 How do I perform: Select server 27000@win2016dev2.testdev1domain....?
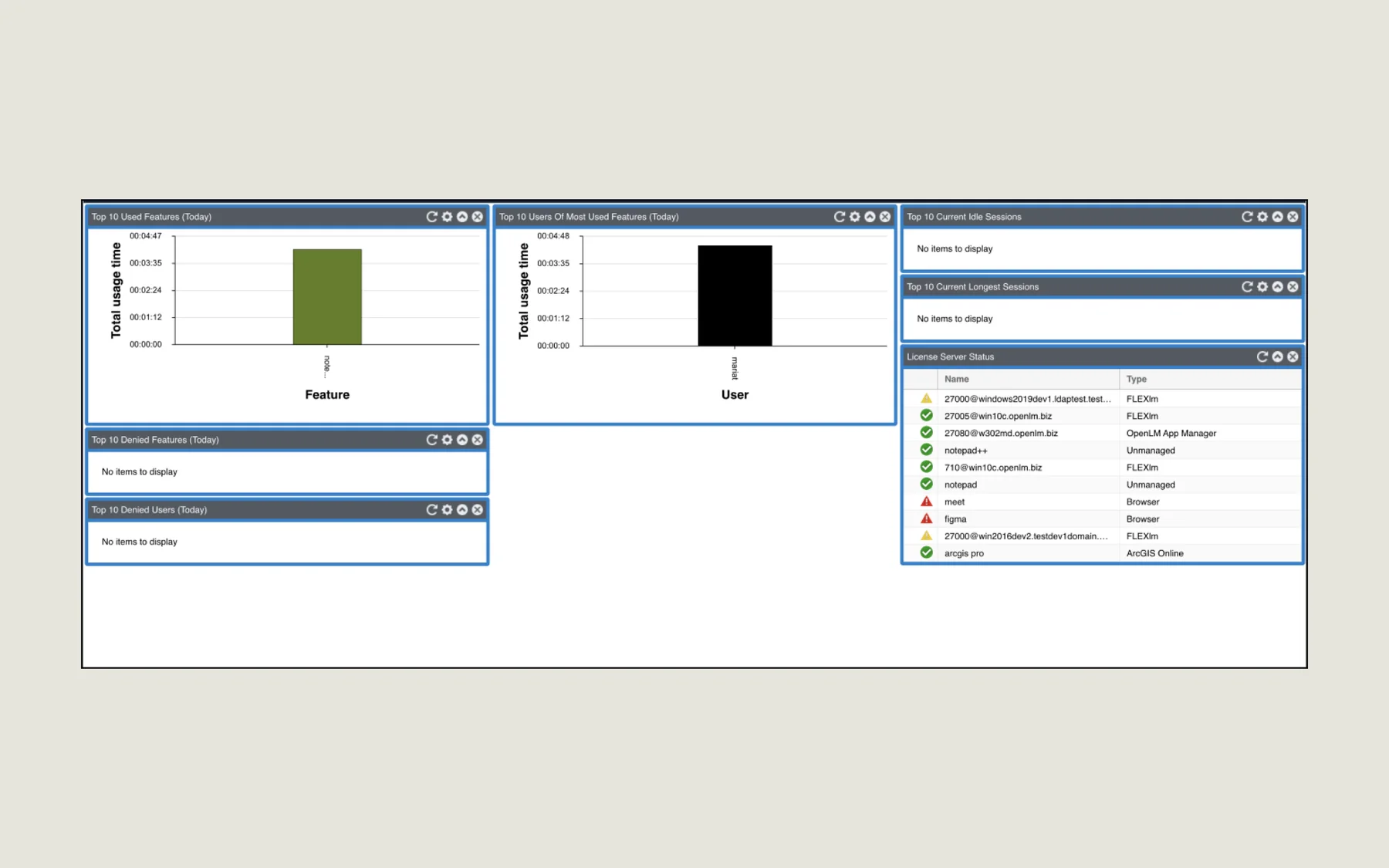point(1026,536)
